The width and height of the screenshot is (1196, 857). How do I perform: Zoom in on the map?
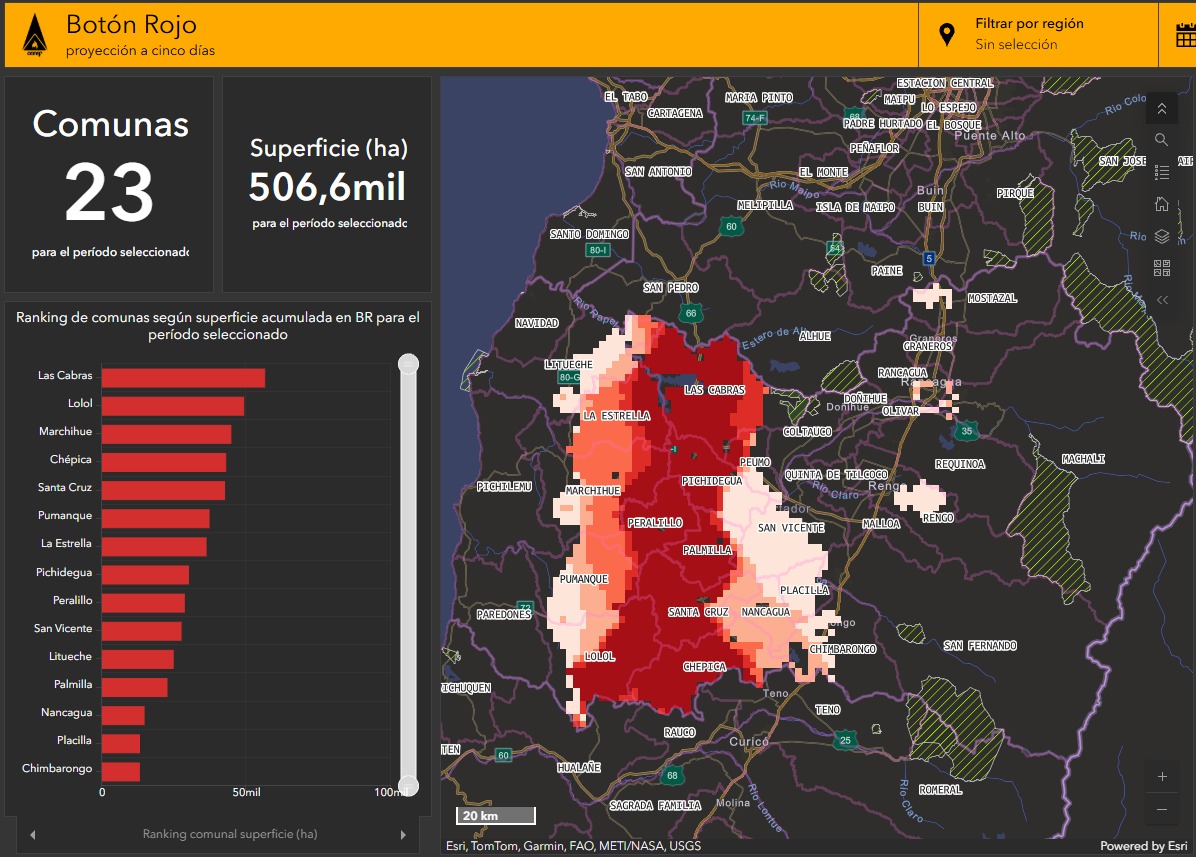[x=1161, y=776]
